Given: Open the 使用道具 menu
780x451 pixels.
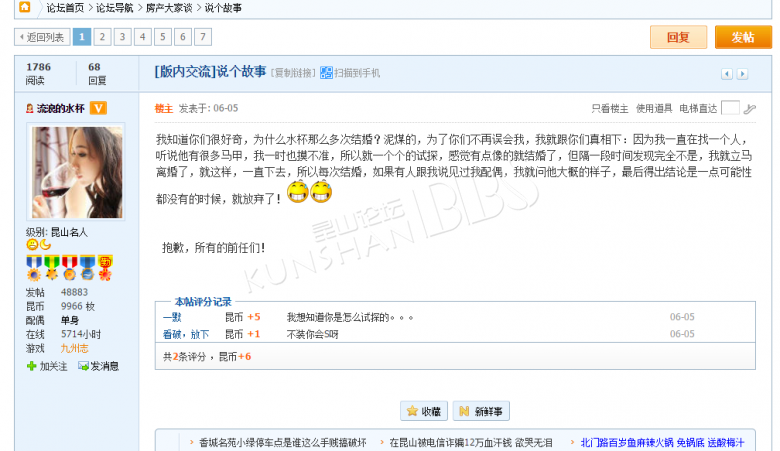Looking at the screenshot, I should coord(654,108).
